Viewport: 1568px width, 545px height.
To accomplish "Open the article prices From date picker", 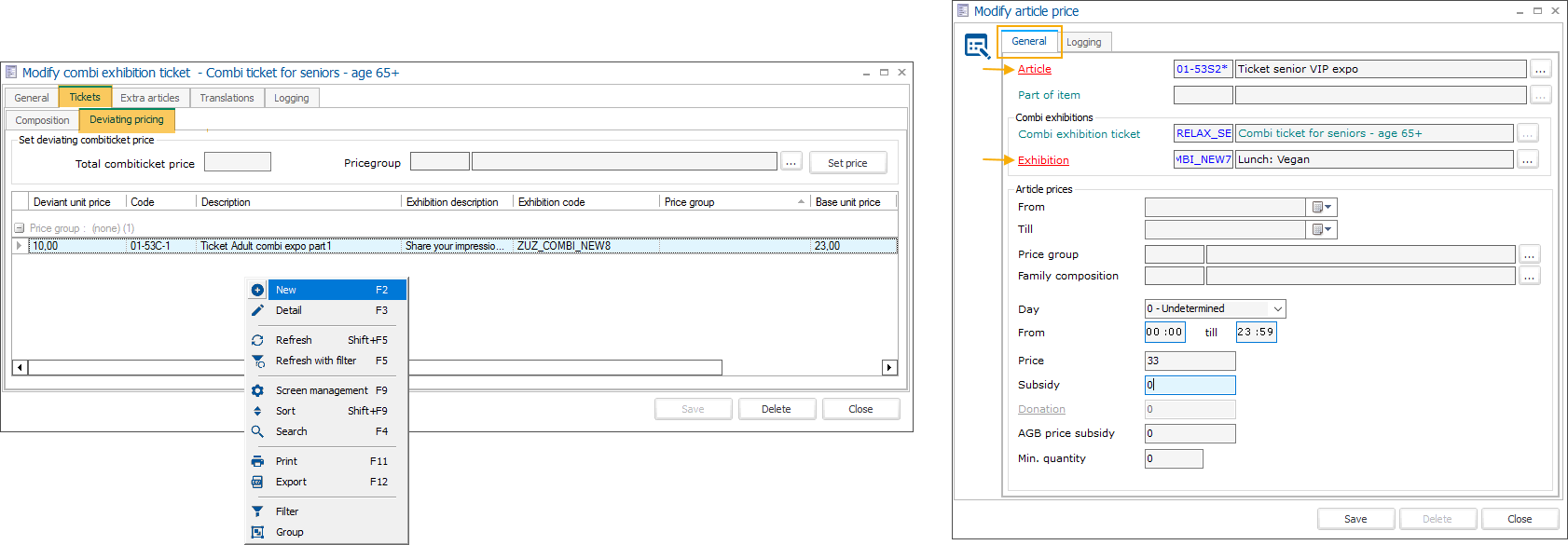I will pyautogui.click(x=1323, y=207).
